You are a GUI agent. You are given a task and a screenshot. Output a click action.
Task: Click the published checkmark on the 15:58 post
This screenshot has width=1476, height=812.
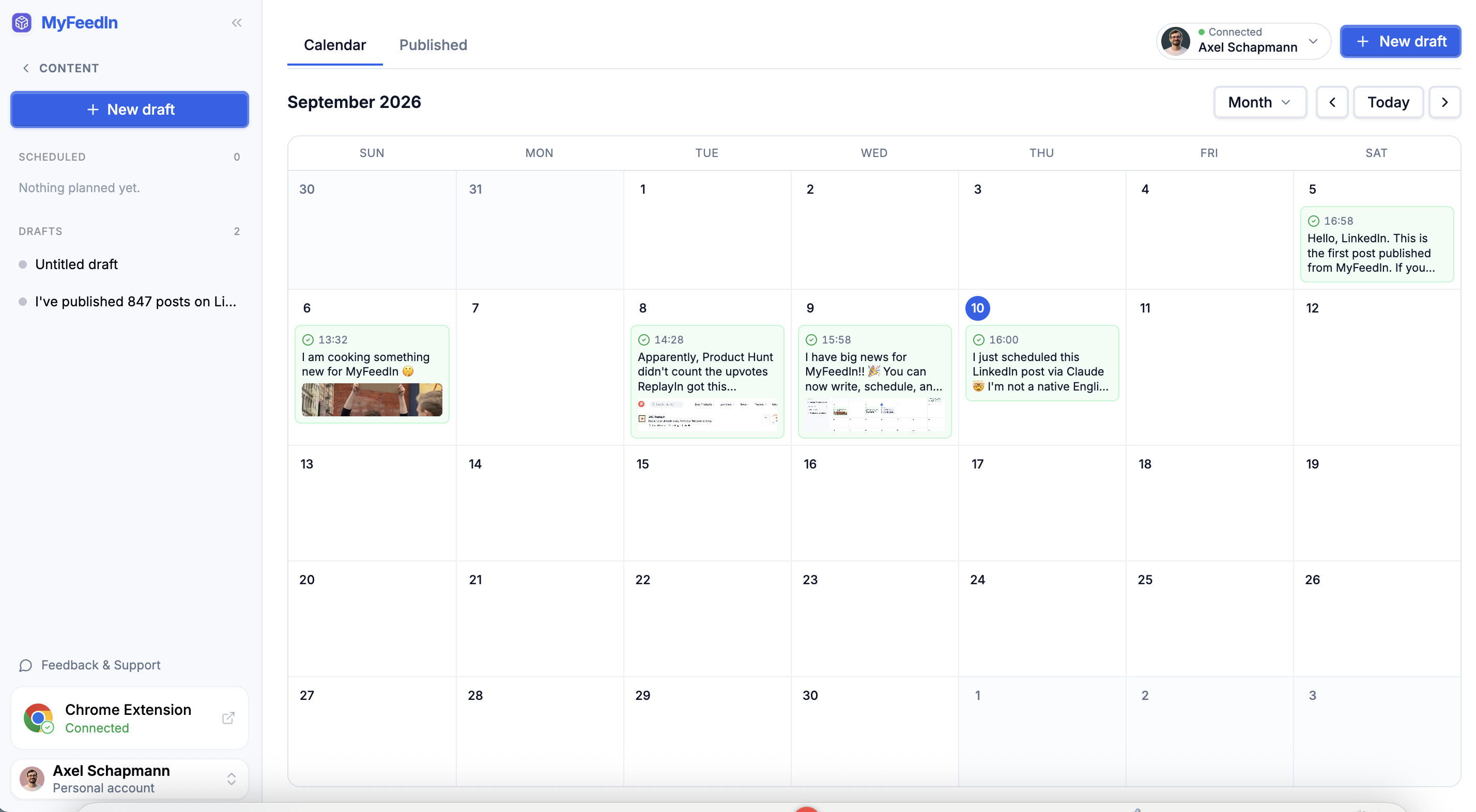coord(811,340)
